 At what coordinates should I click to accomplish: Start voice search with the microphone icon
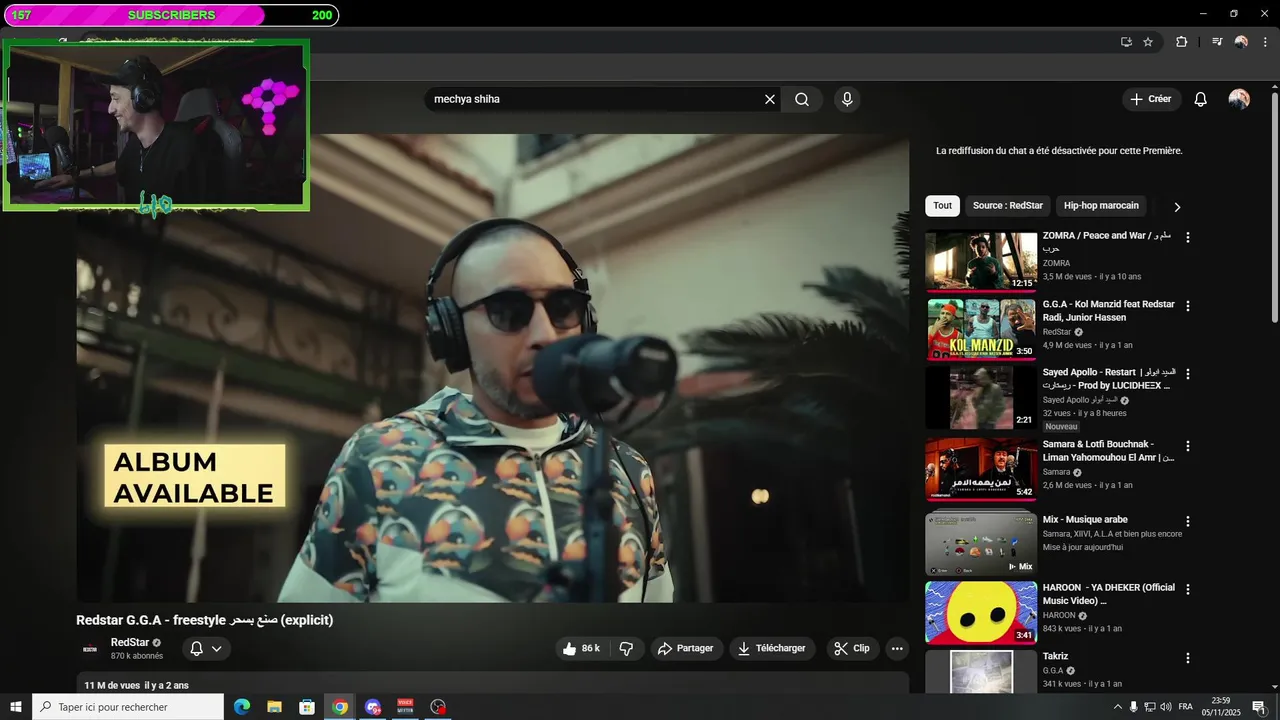[x=847, y=99]
